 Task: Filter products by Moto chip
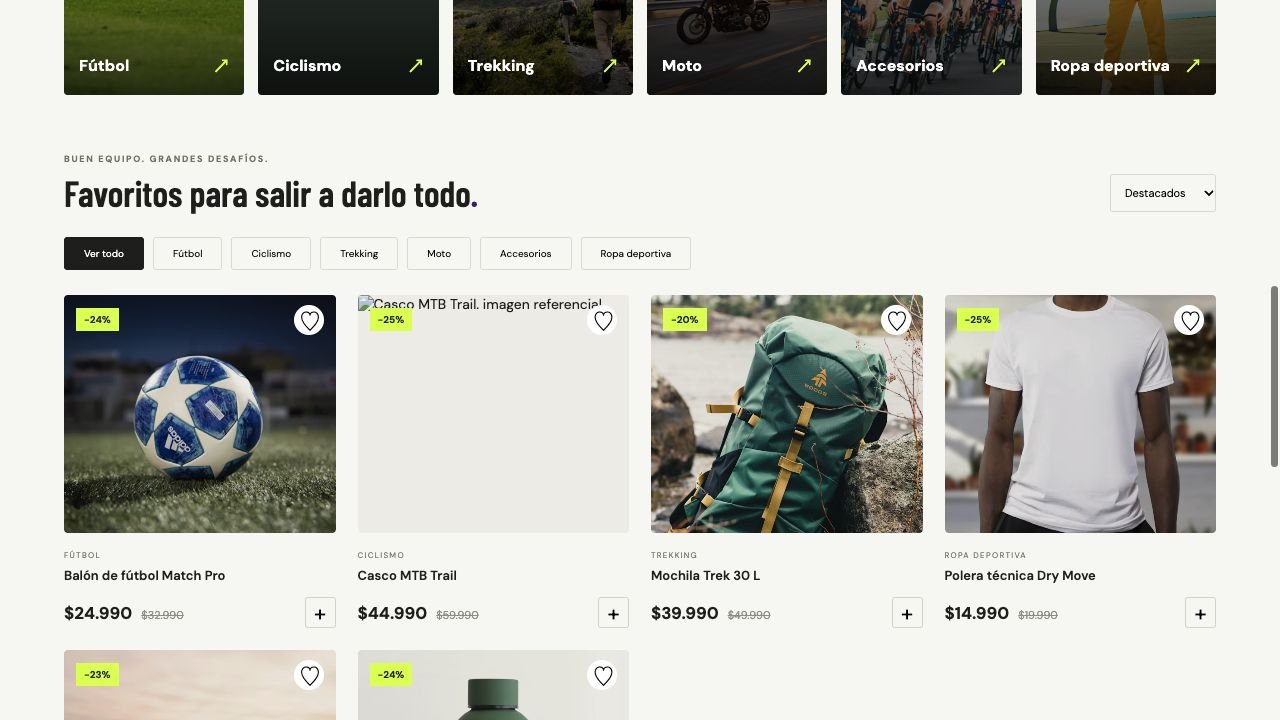pos(439,253)
